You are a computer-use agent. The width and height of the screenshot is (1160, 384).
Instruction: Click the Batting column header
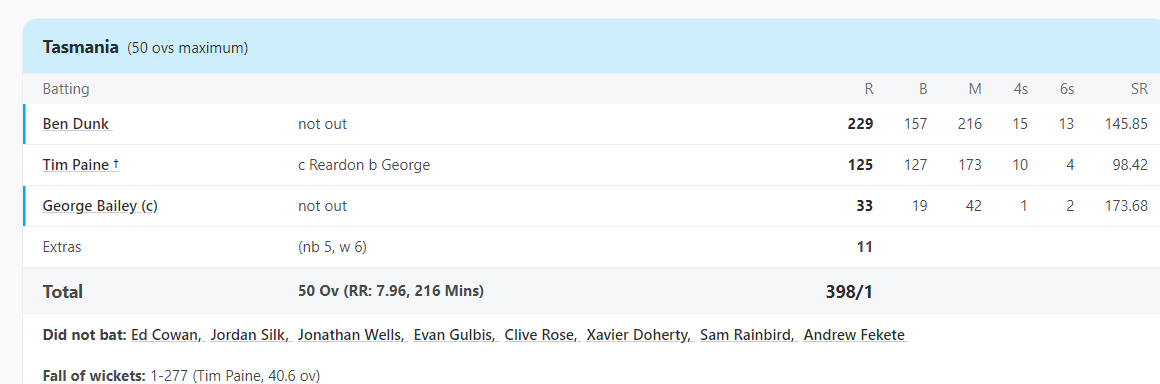click(x=66, y=89)
